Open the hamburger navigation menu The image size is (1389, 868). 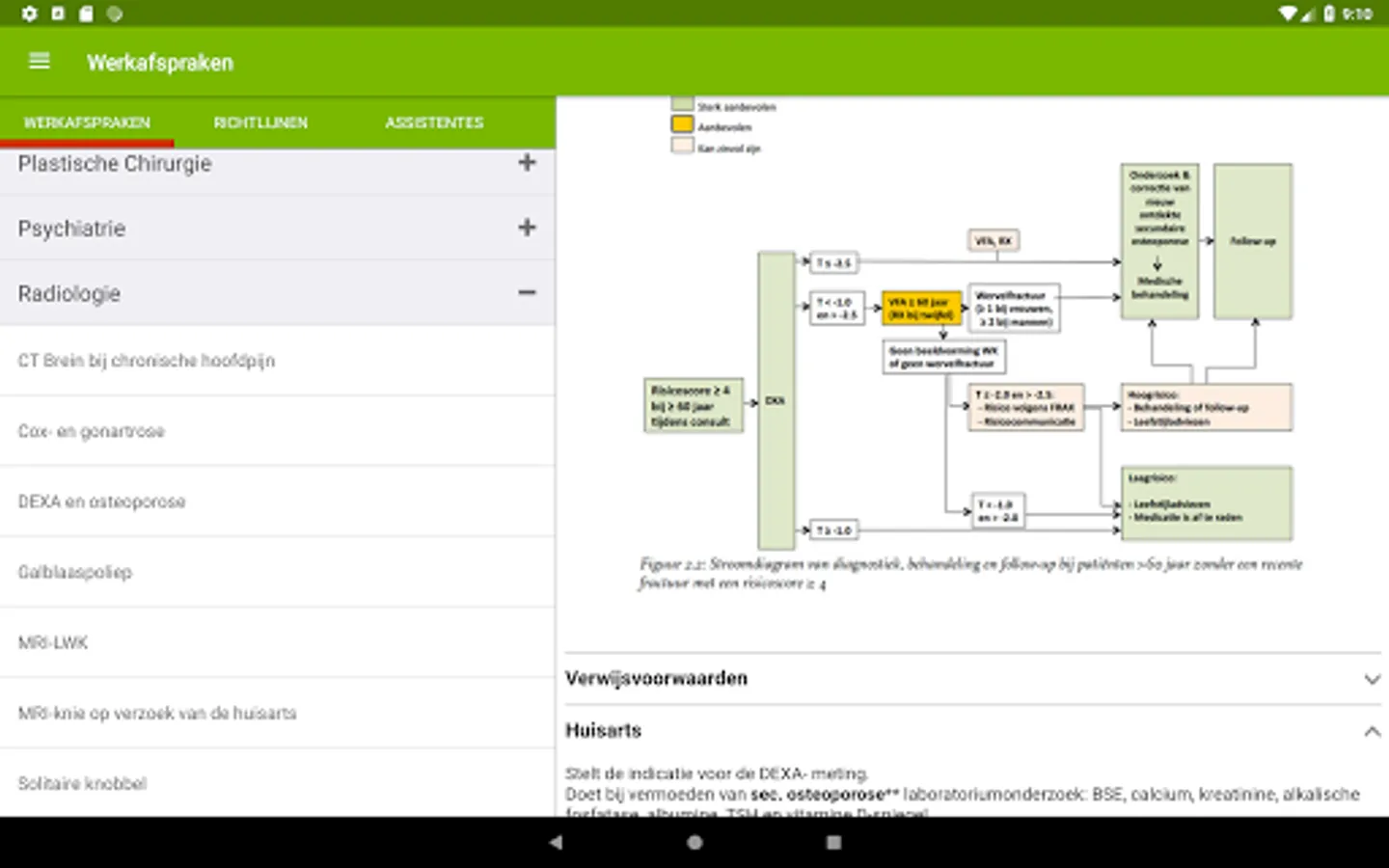[x=40, y=62]
